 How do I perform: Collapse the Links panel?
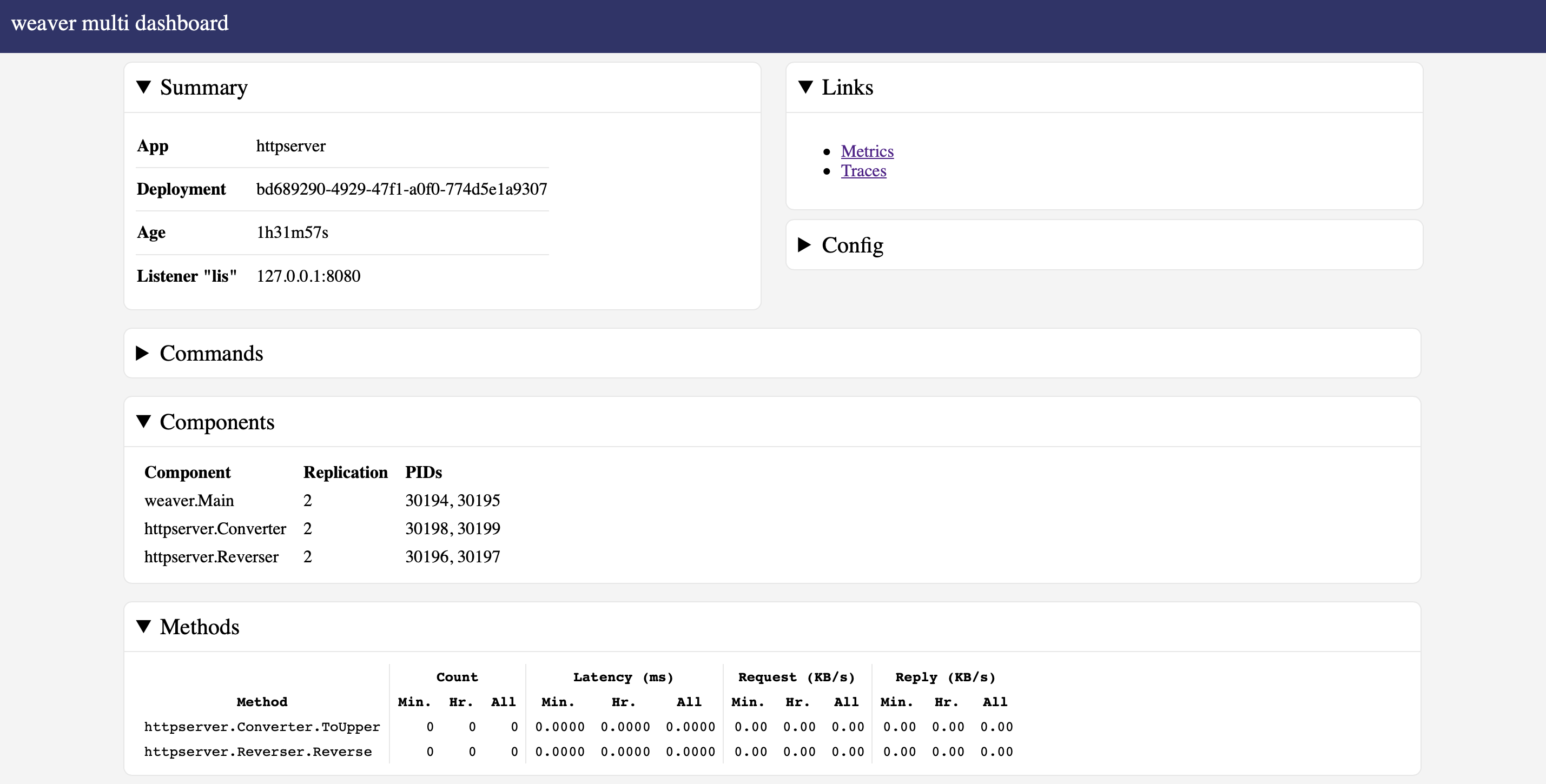coord(835,88)
